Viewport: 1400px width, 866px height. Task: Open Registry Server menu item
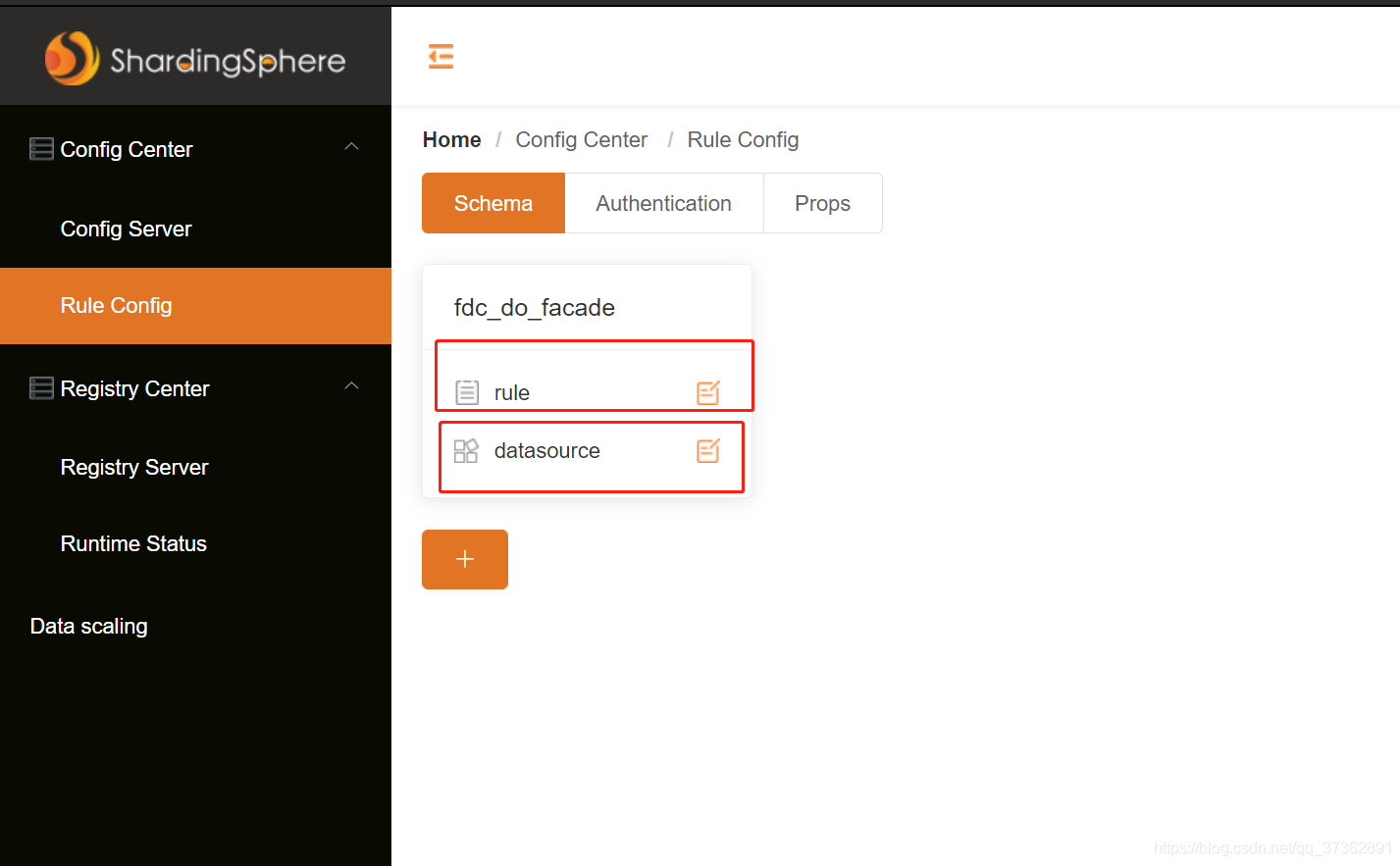(195, 467)
